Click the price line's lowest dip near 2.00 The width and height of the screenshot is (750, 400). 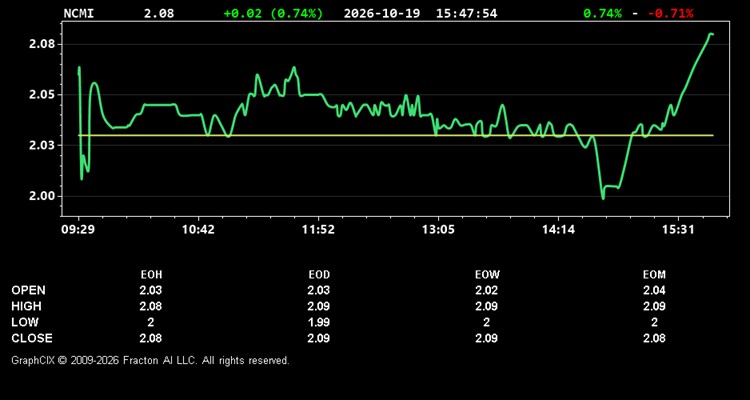(603, 197)
